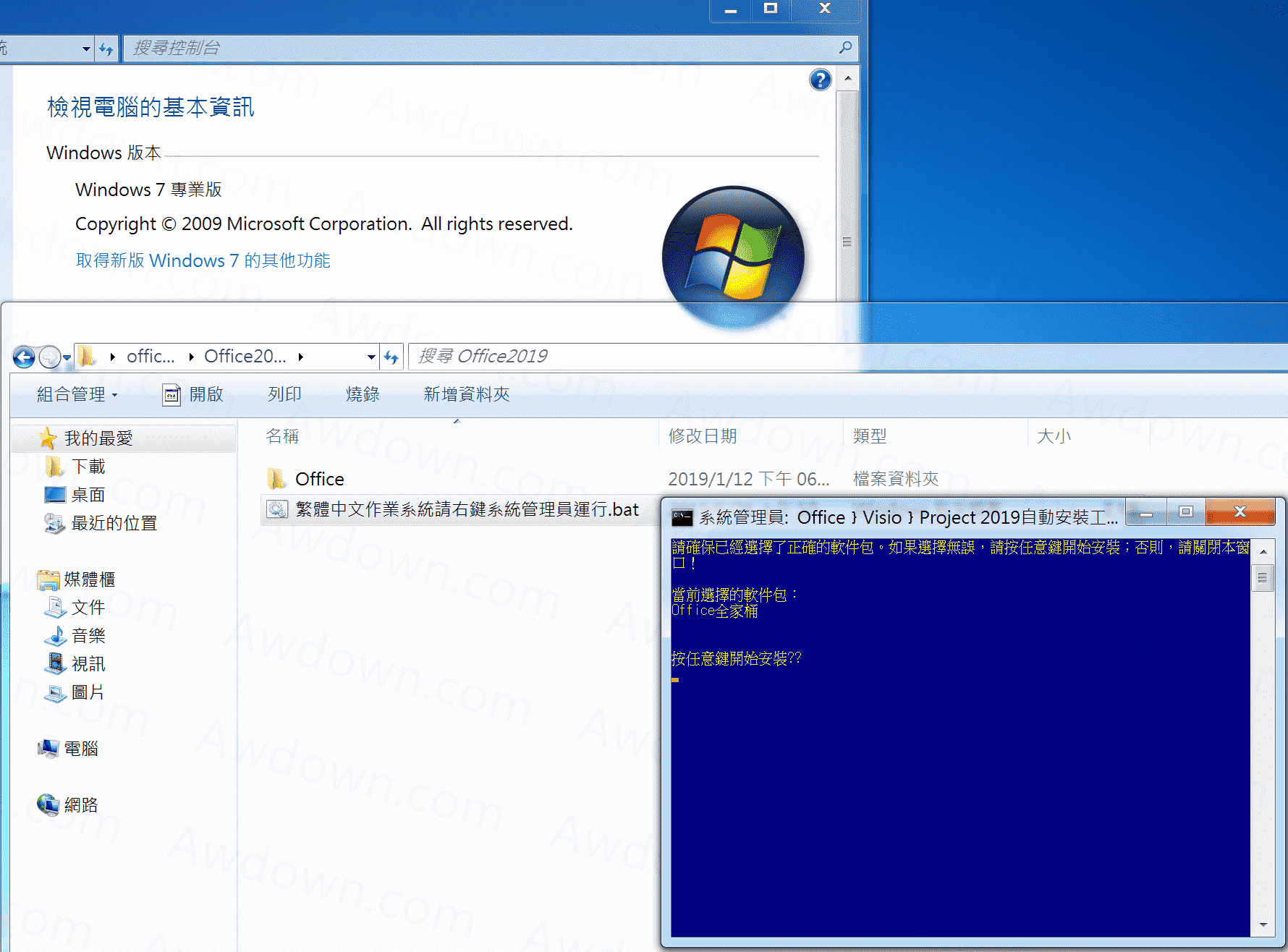Expand the address bar history dropdown arrow
The height and width of the screenshot is (952, 1288).
[371, 357]
